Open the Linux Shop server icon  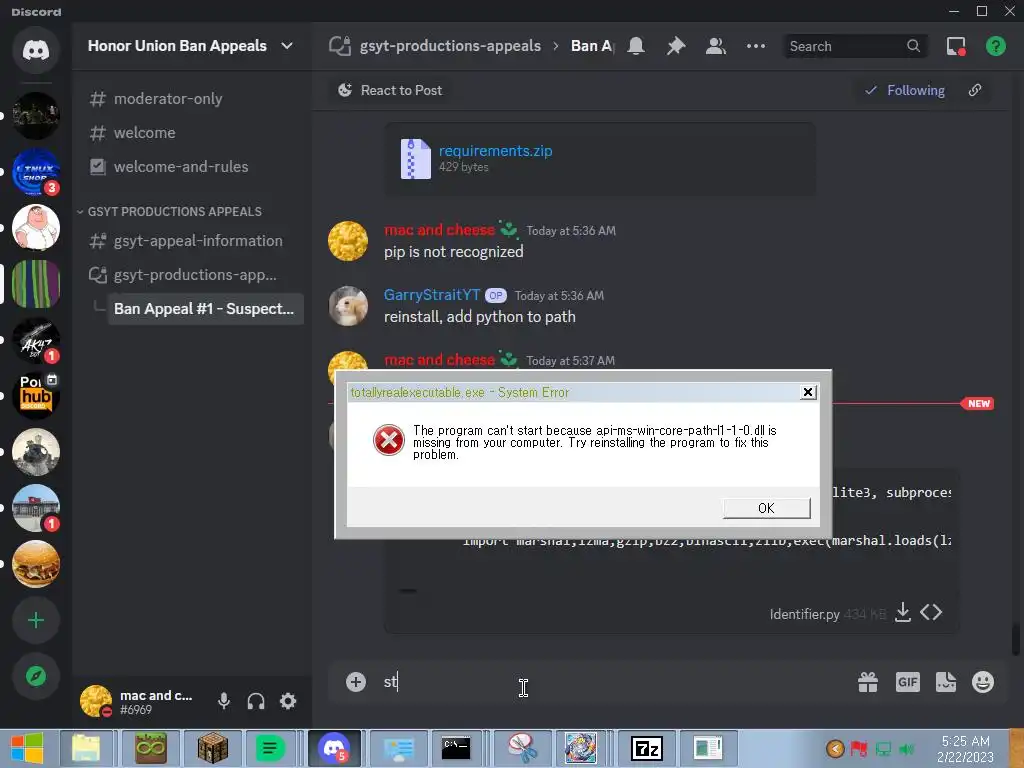point(36,172)
